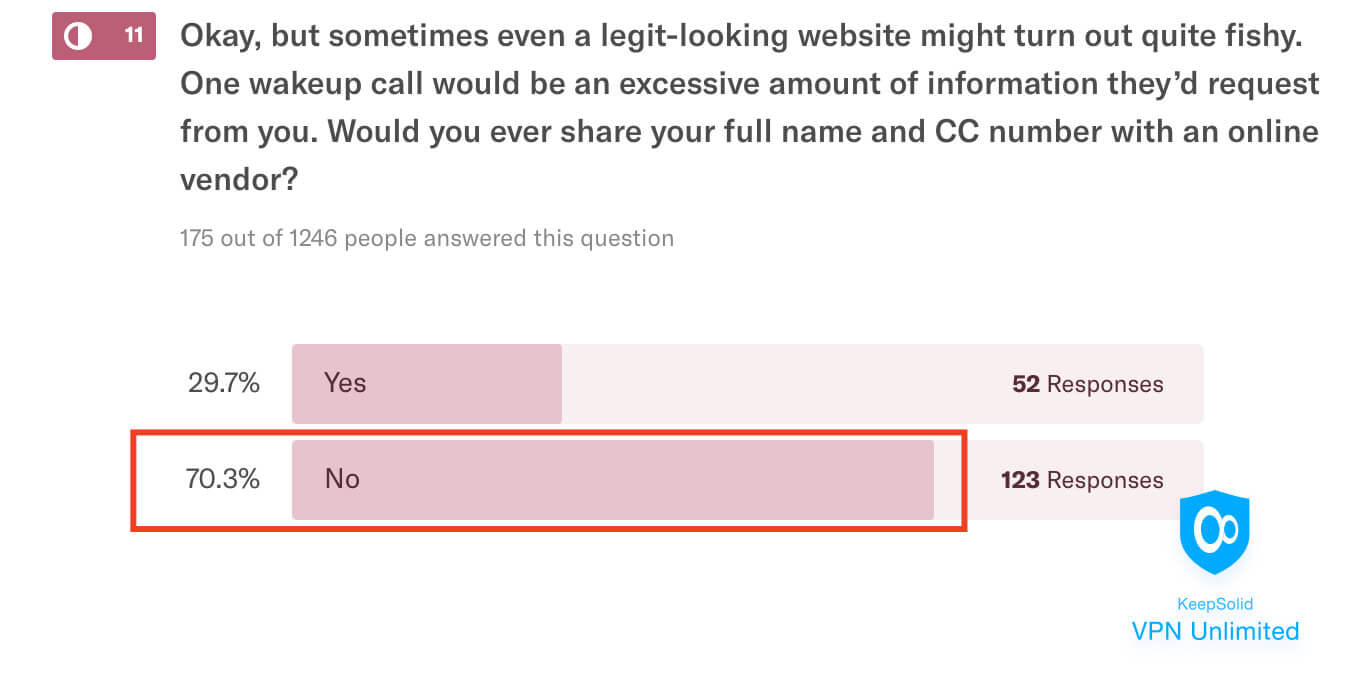The height and width of the screenshot is (683, 1350).
Task: Open the 123 Responses count
Action: tap(1081, 480)
